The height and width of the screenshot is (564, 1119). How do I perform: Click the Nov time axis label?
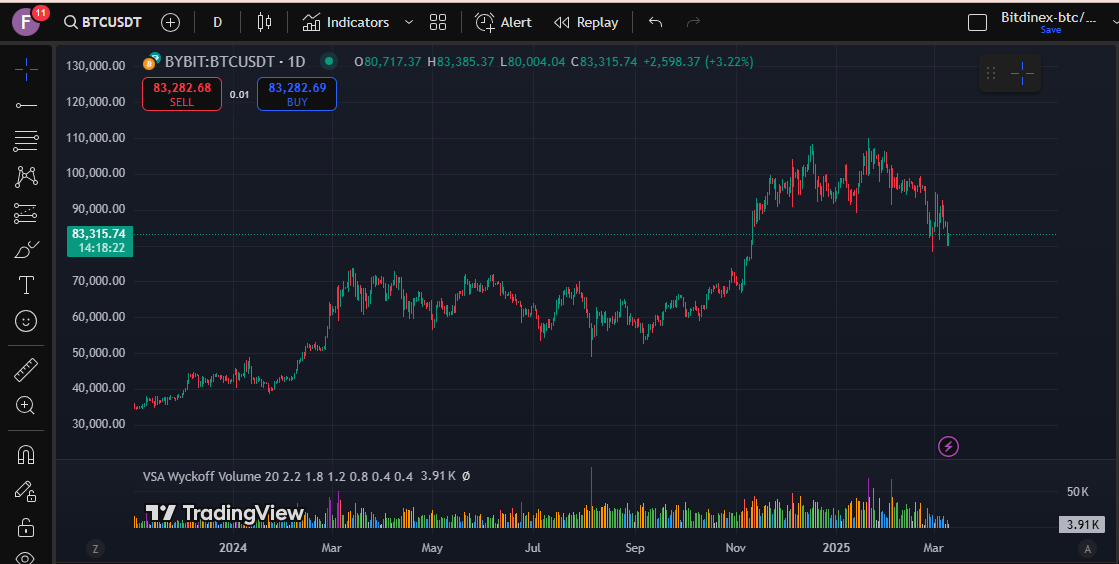pos(735,548)
